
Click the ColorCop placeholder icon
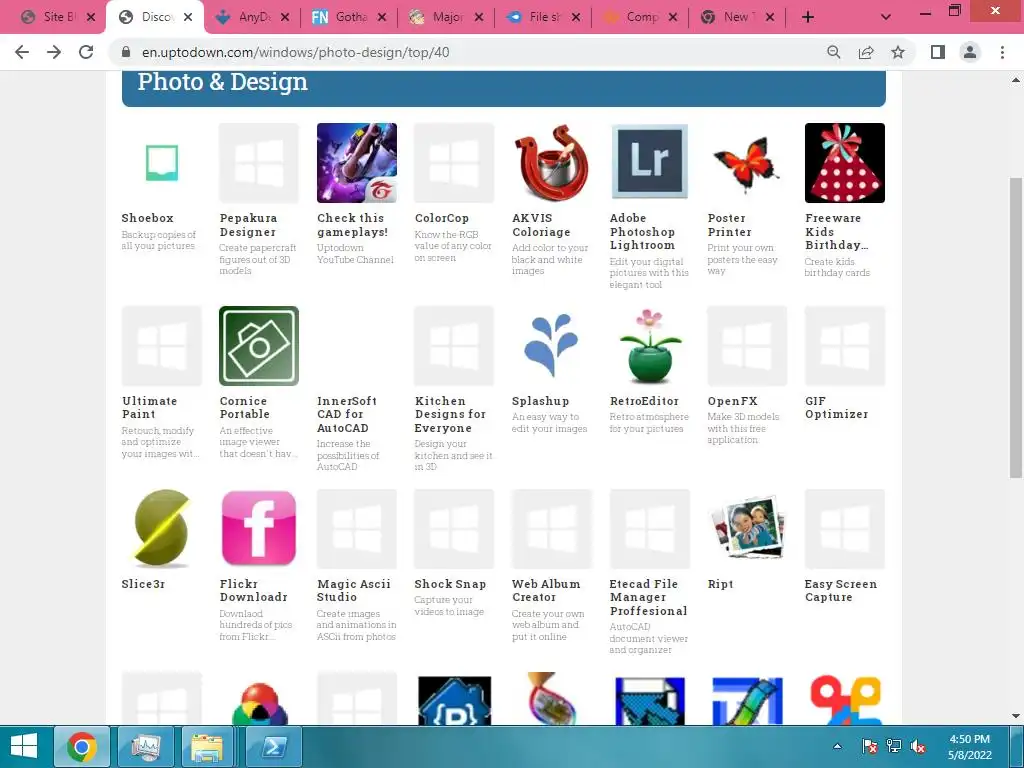point(454,163)
